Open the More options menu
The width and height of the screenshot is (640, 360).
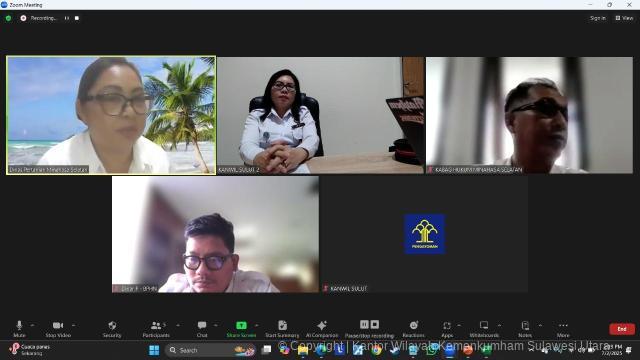point(563,329)
